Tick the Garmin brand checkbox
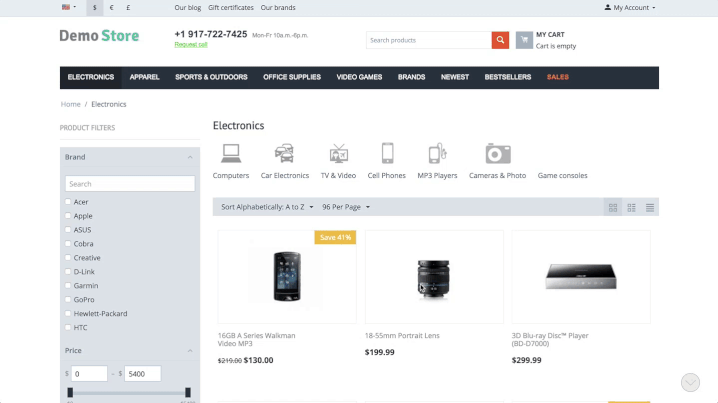 point(68,285)
